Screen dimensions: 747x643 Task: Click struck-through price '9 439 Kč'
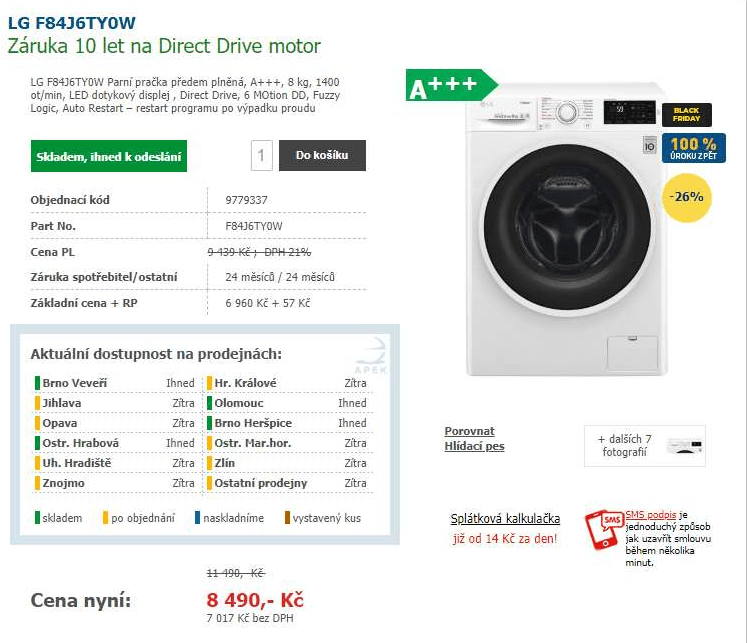coord(229,252)
